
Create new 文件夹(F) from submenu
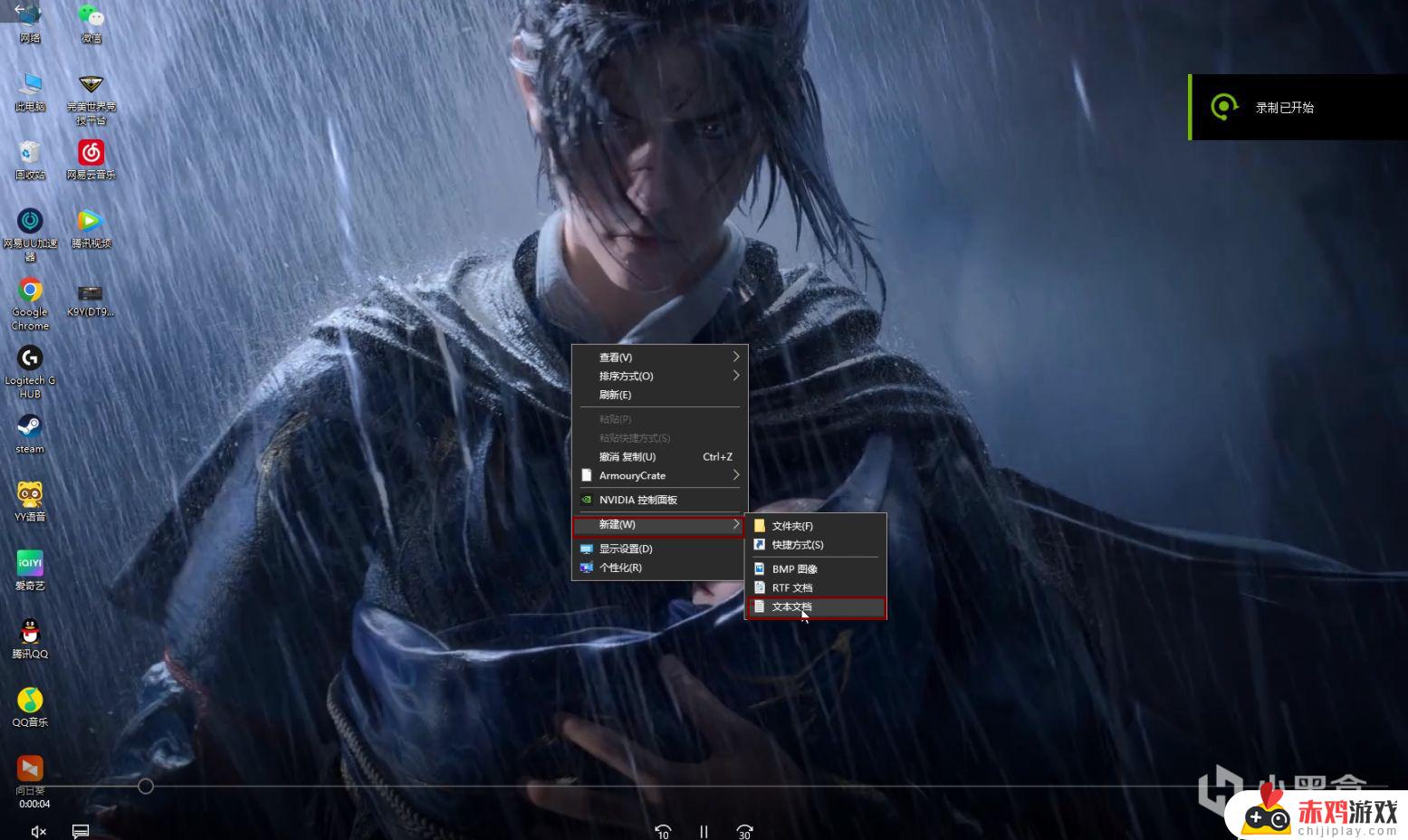coord(816,526)
